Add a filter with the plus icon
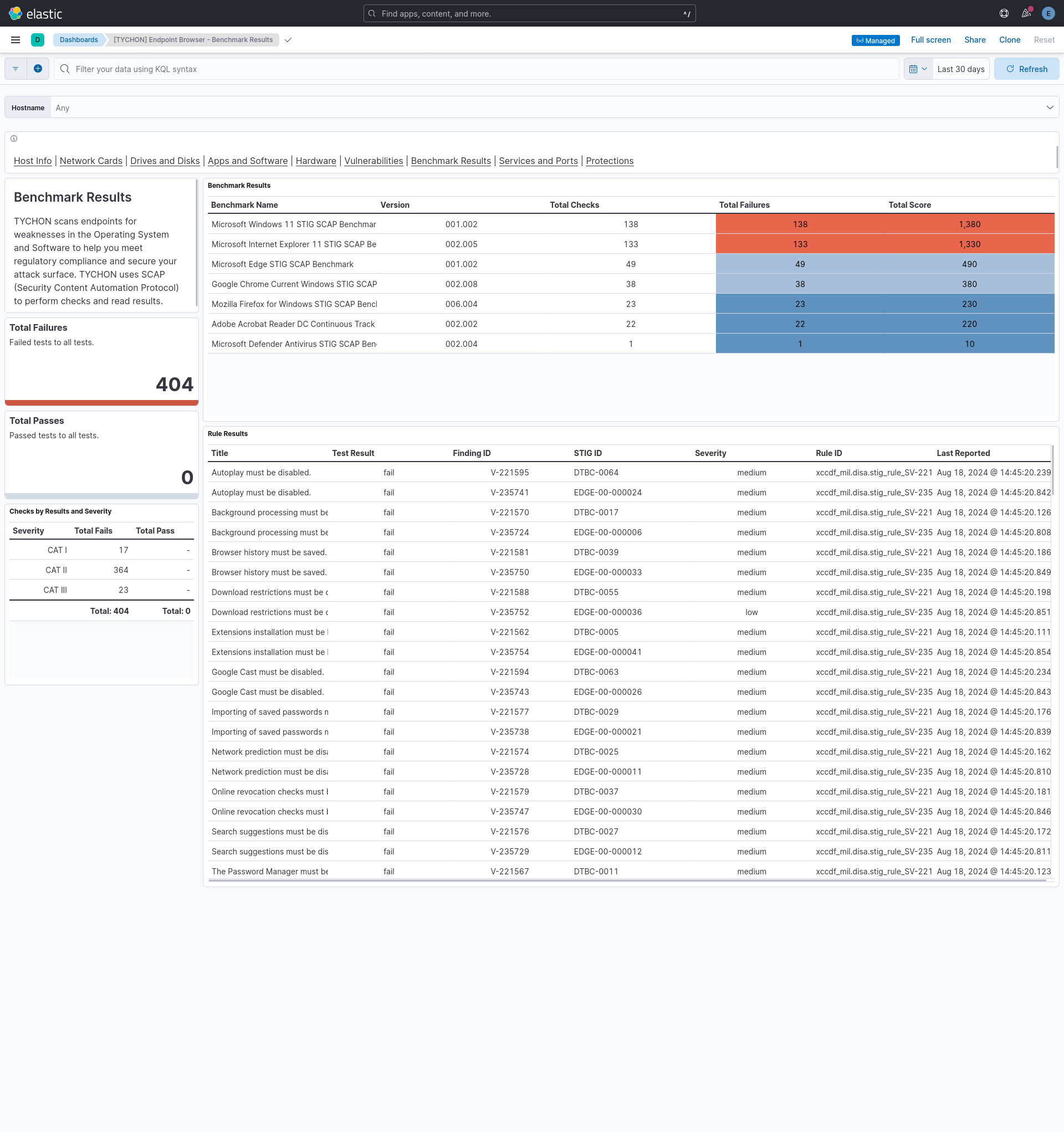Screen dimensions: 1064x1132 click(x=38, y=69)
